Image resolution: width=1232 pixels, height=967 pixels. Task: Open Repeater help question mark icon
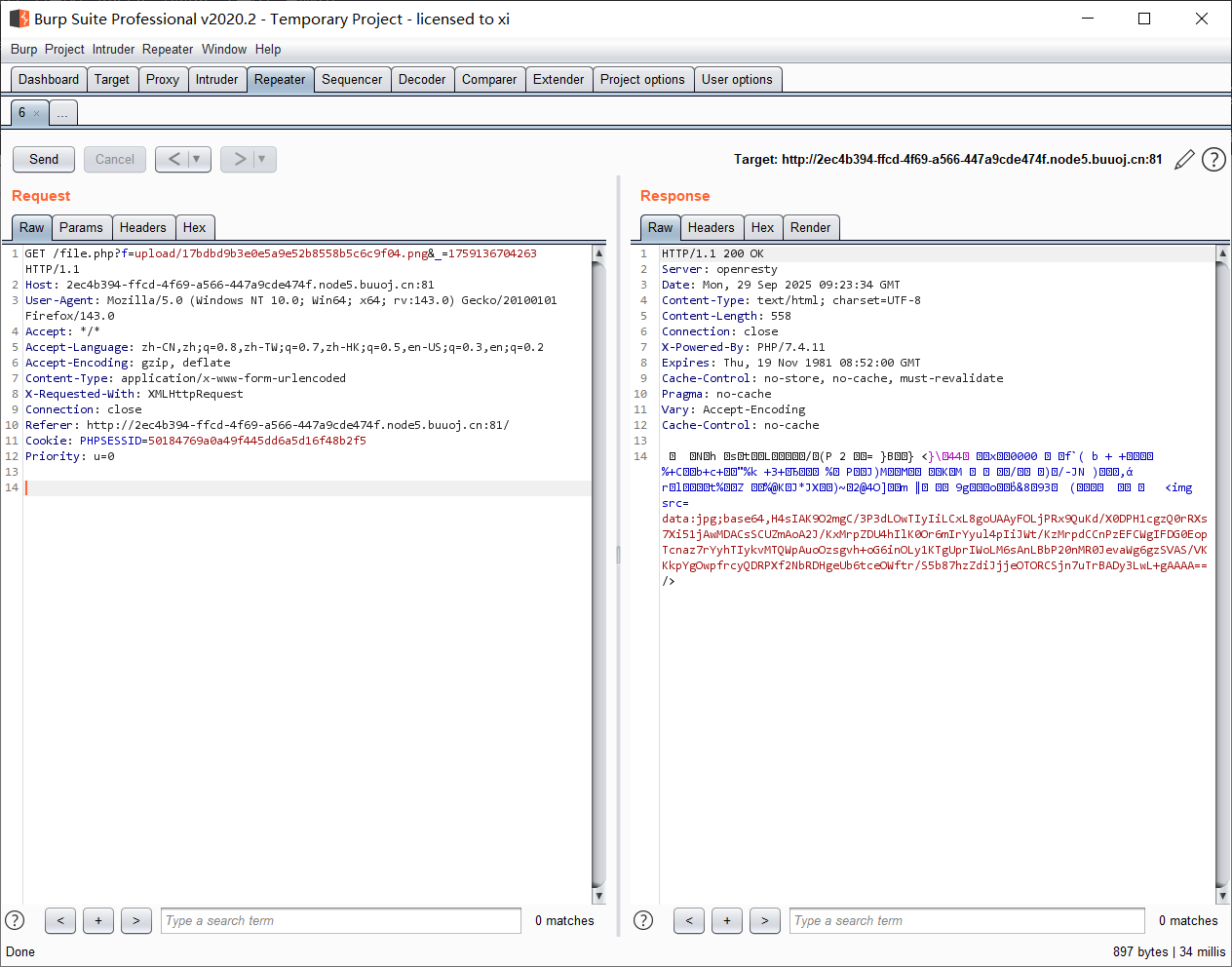tap(1213, 160)
